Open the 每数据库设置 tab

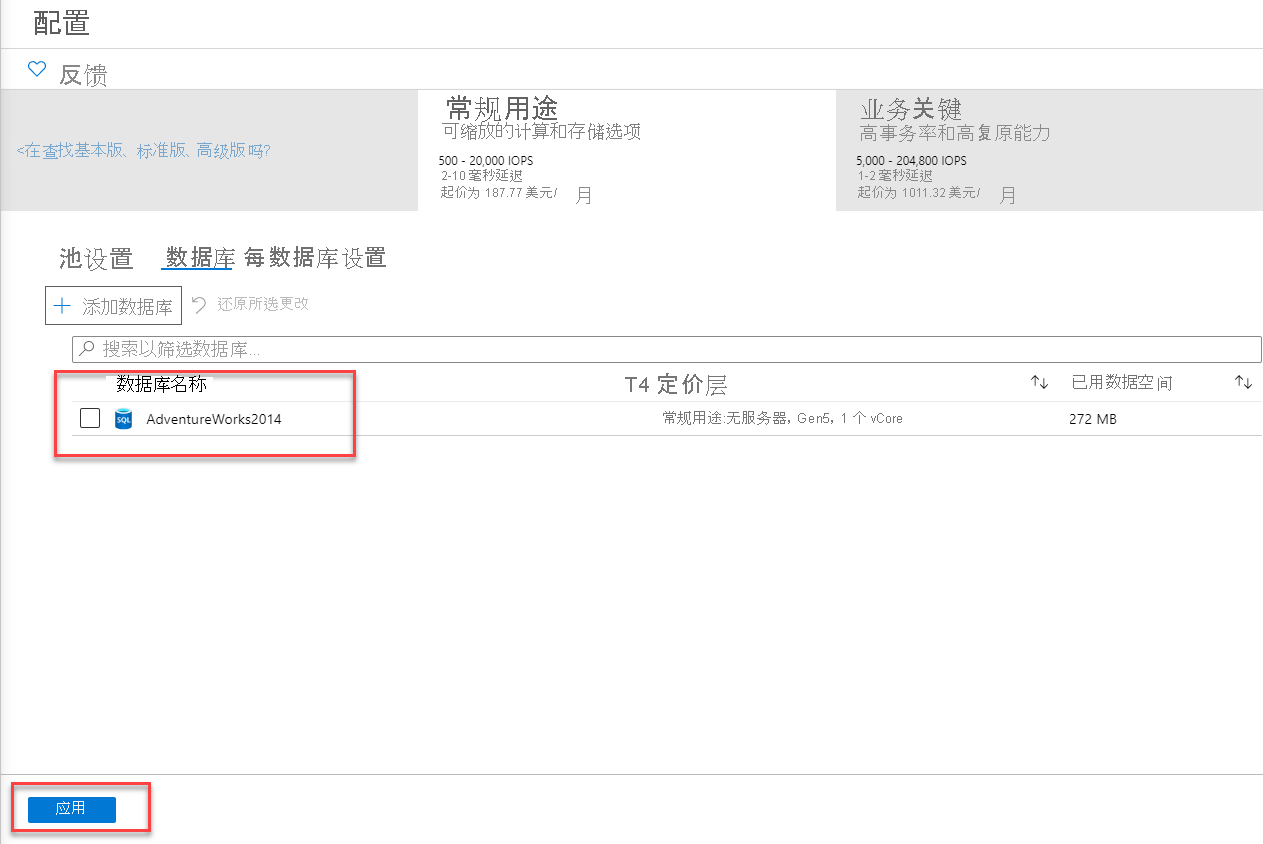point(315,258)
